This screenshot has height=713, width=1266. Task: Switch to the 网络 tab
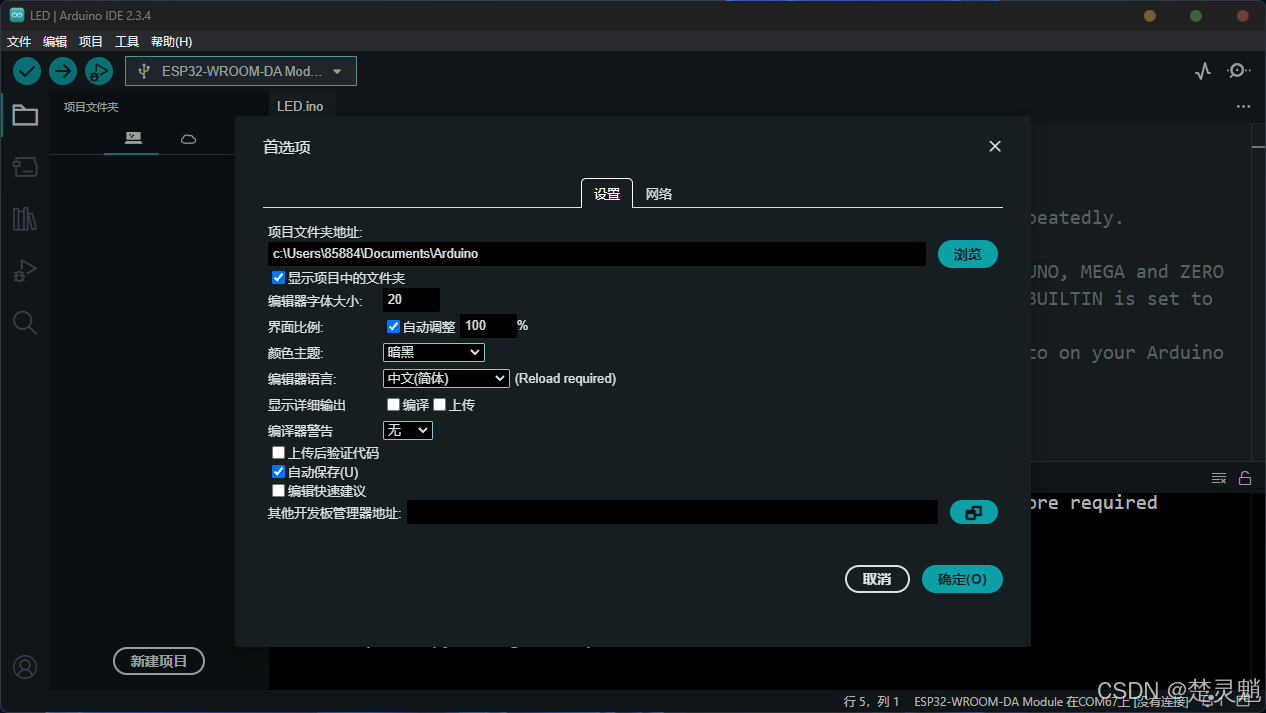click(659, 194)
